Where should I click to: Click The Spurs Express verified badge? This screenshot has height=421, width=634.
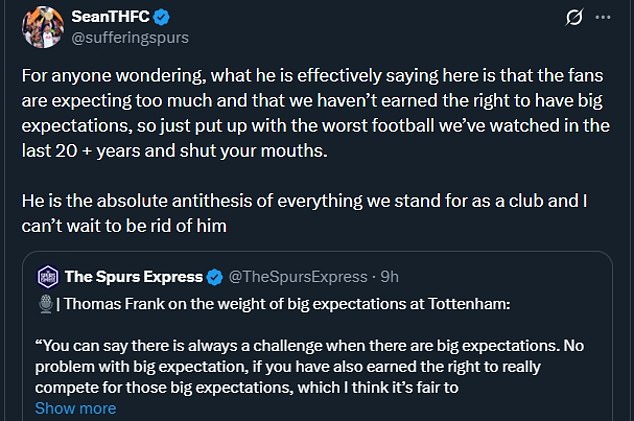pyautogui.click(x=214, y=276)
